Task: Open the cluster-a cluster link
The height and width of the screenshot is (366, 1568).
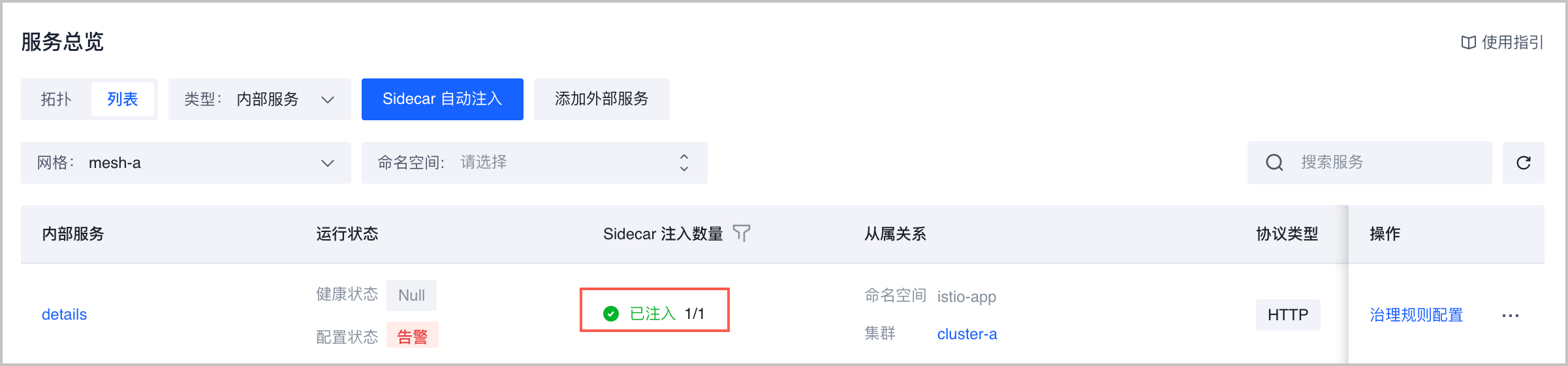Action: coord(967,335)
